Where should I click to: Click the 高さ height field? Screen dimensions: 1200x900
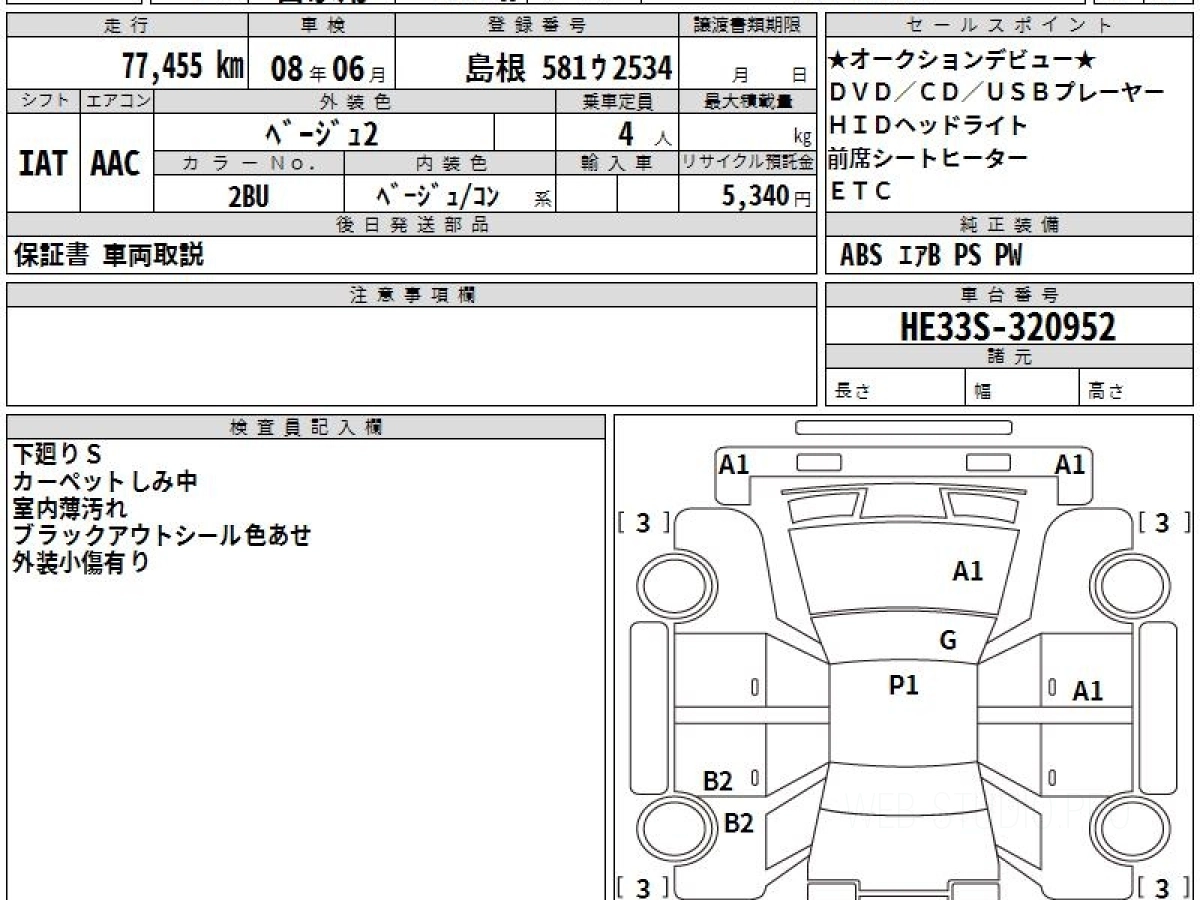point(1137,387)
